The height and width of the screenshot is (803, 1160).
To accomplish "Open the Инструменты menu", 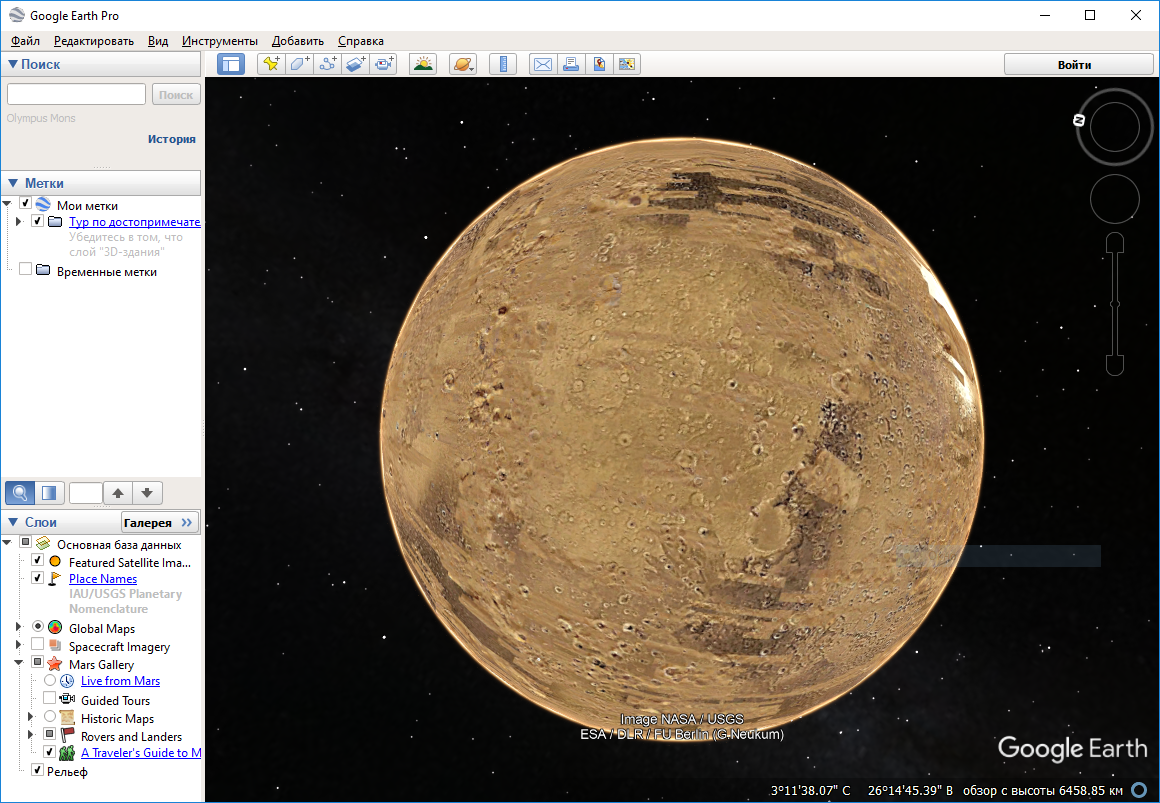I will coord(220,41).
